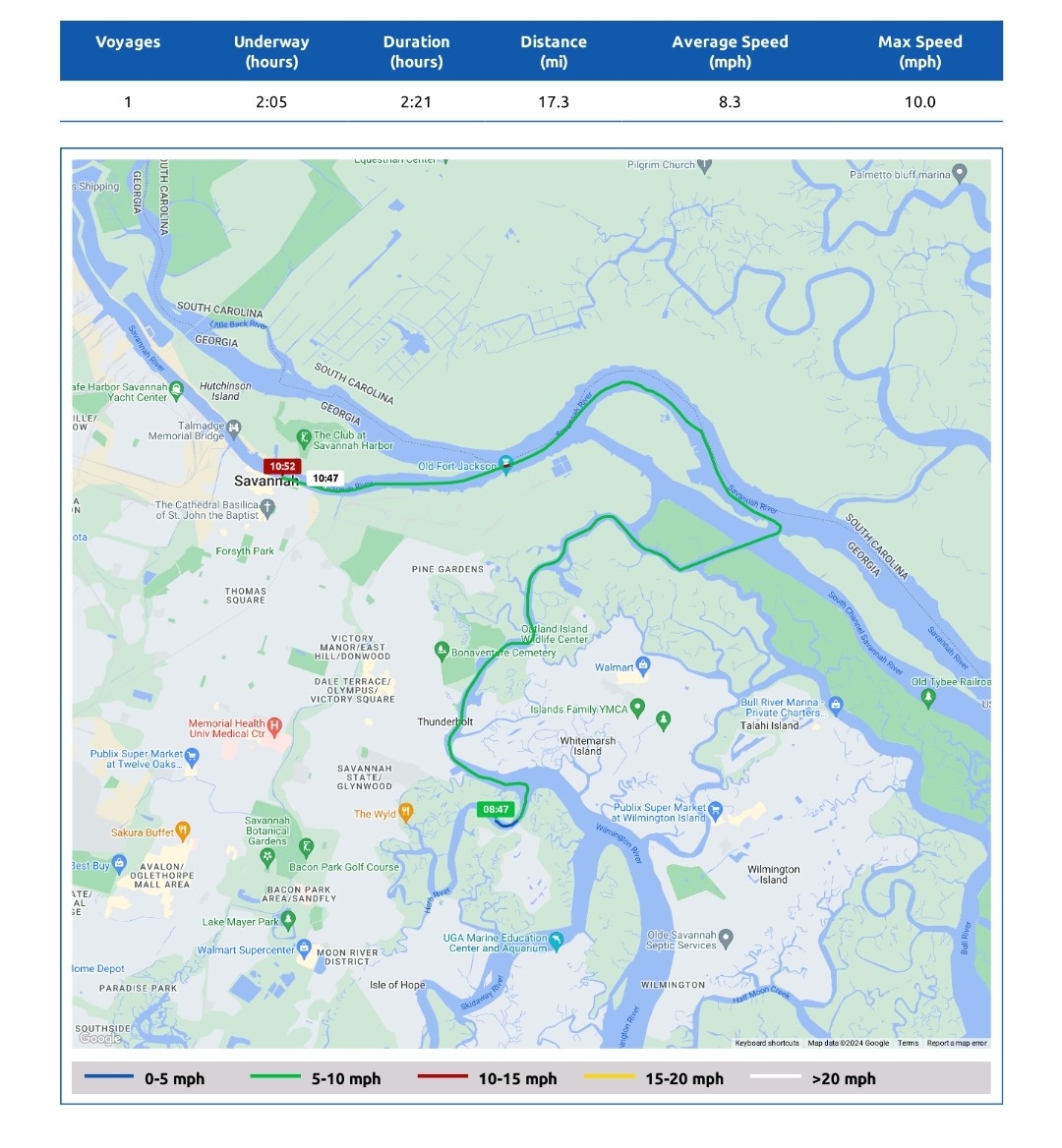1062x1148 pixels.
Task: Click the Talmadge Memorial Bridge marker icon
Action: click(x=234, y=428)
